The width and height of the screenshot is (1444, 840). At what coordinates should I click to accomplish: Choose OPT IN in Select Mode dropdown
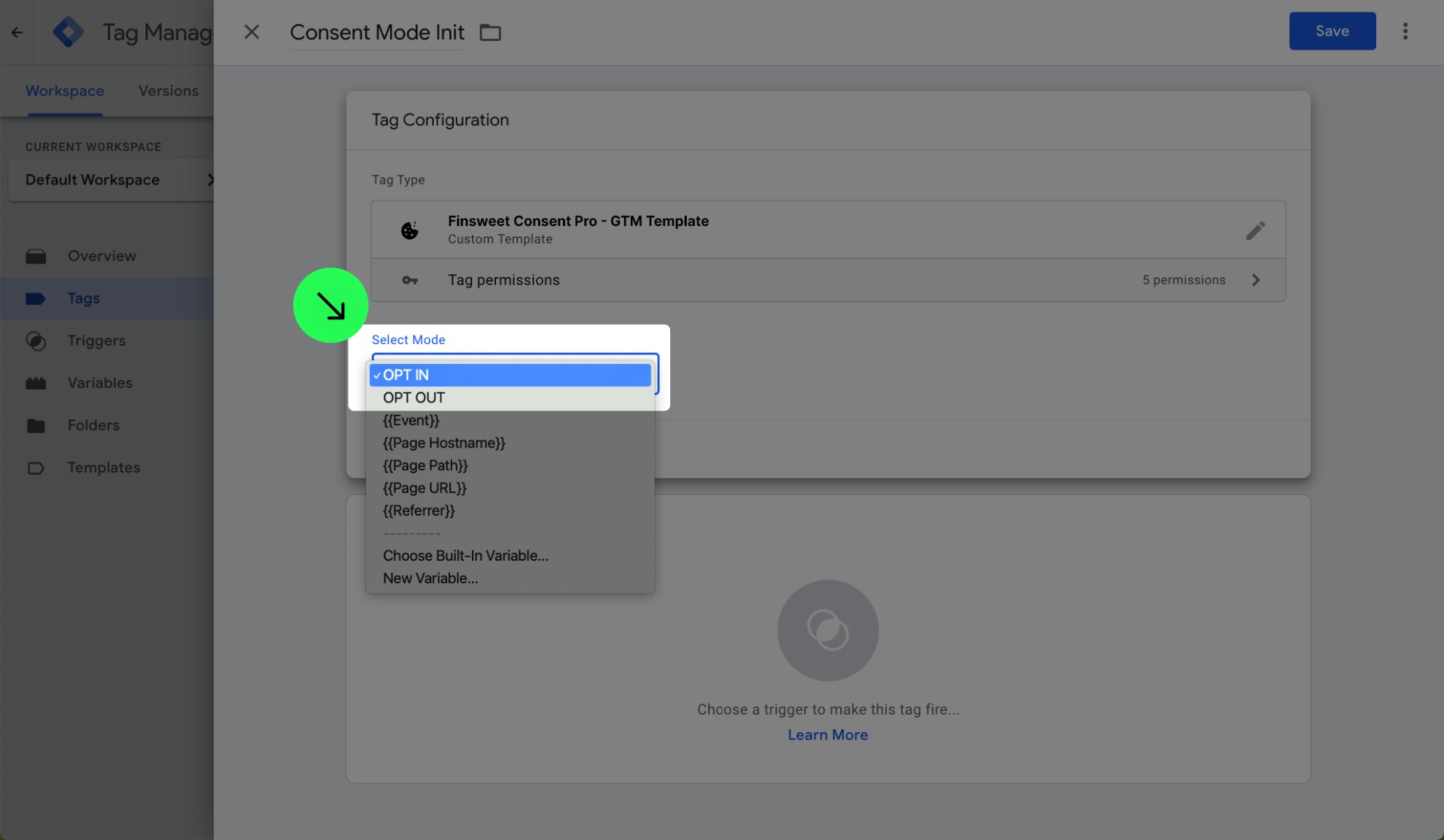(510, 375)
